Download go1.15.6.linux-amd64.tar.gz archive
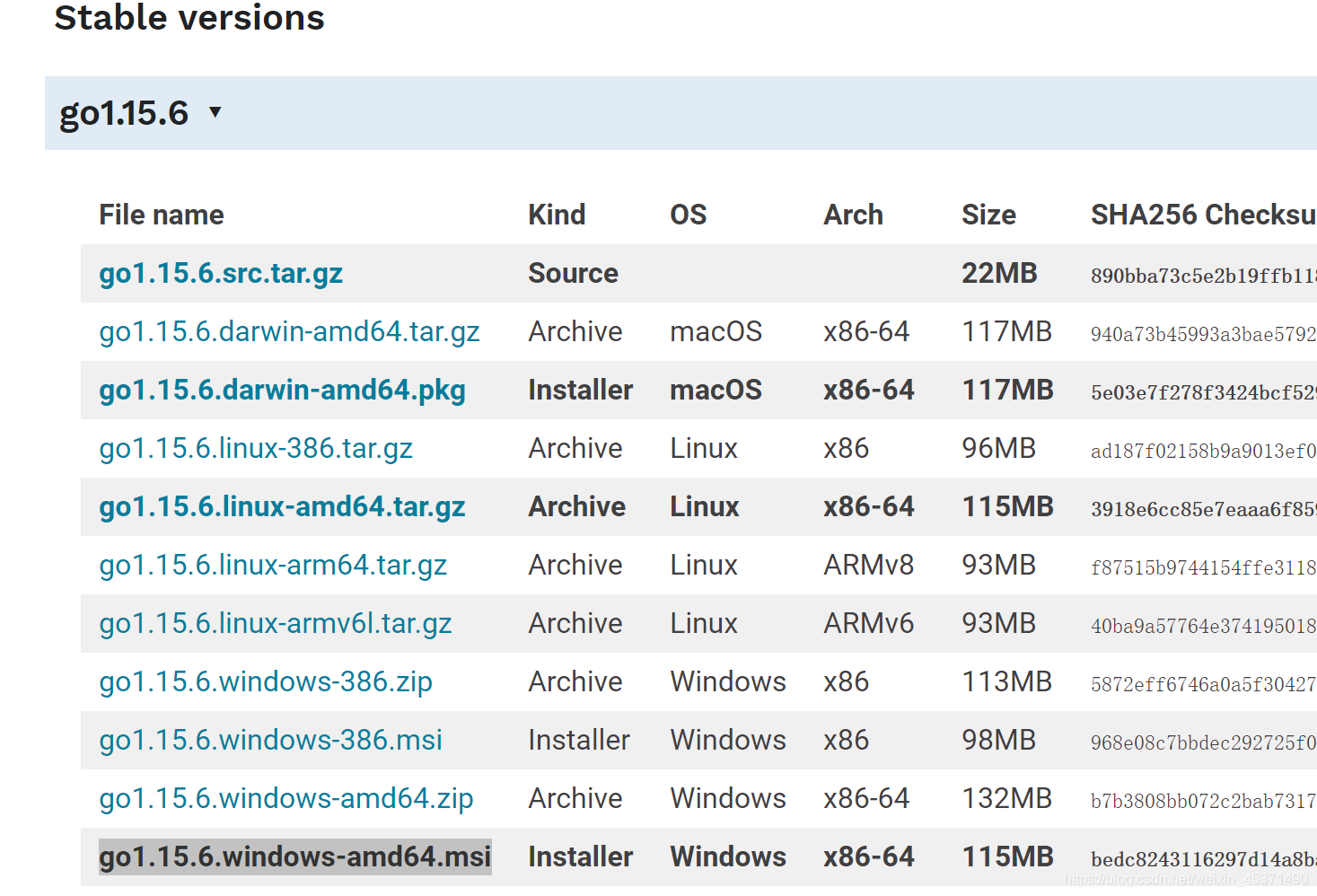The width and height of the screenshot is (1317, 896). coord(282,506)
